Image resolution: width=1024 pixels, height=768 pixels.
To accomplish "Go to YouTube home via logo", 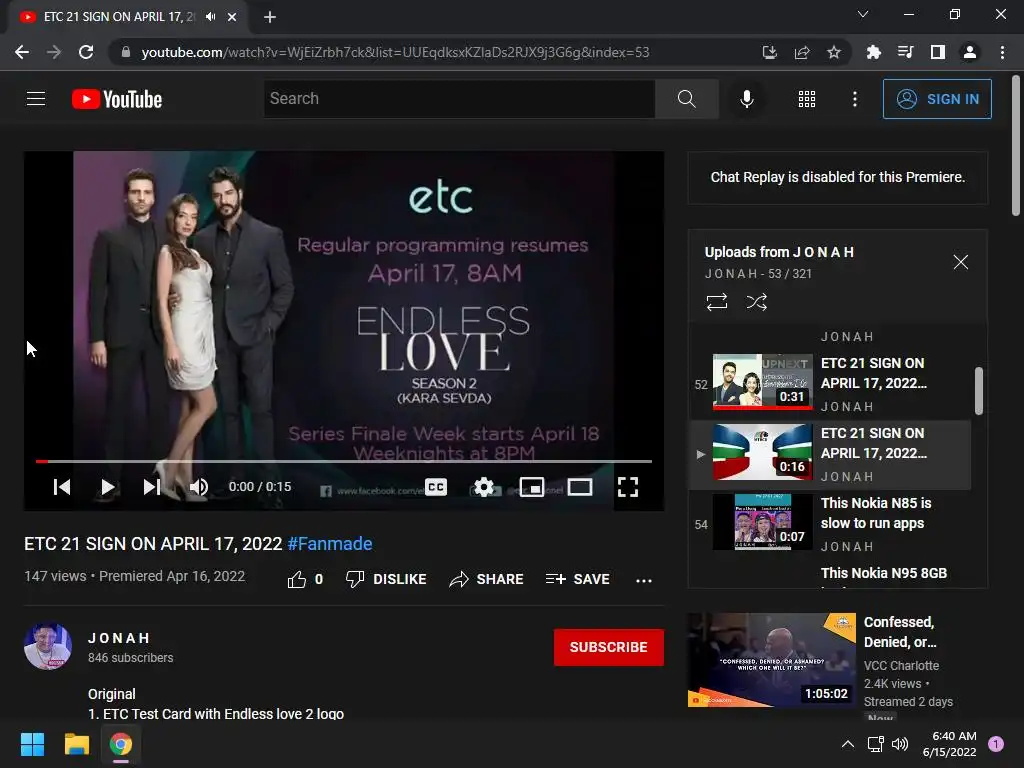I will pos(117,99).
